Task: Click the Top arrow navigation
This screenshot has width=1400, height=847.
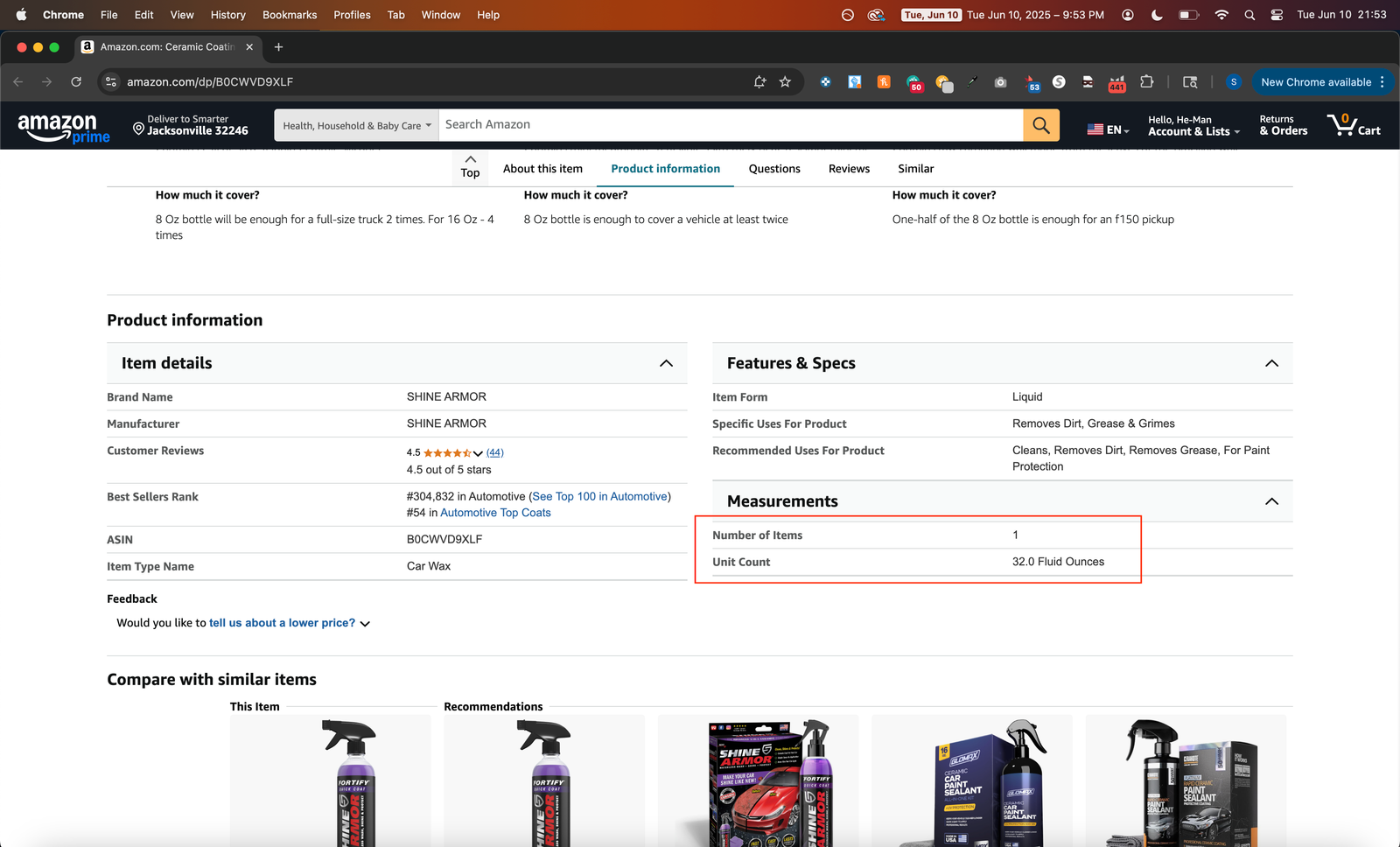Action: 470,166
